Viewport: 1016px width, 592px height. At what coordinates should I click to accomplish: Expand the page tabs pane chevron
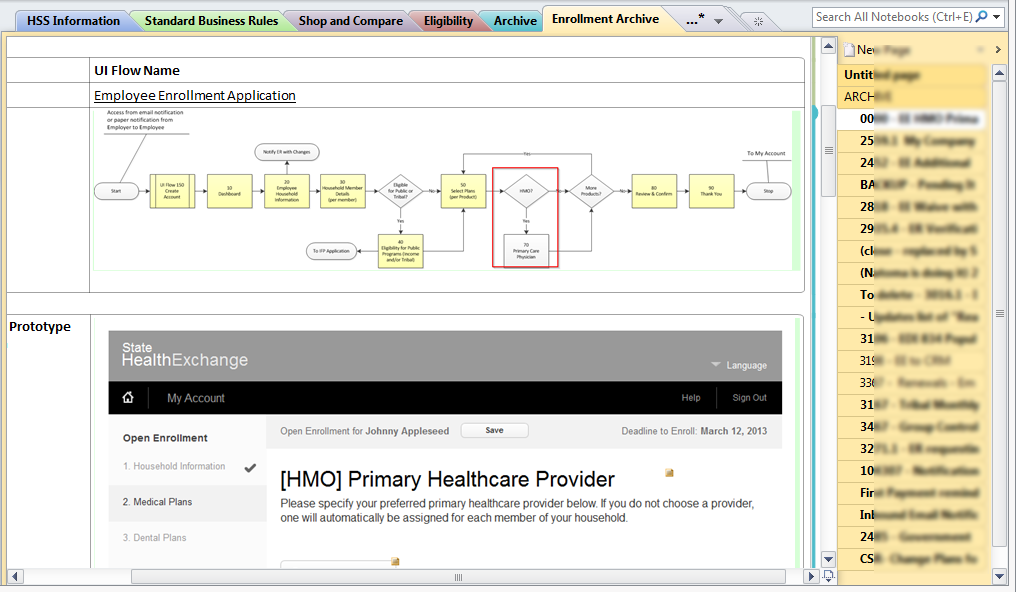coord(998,50)
